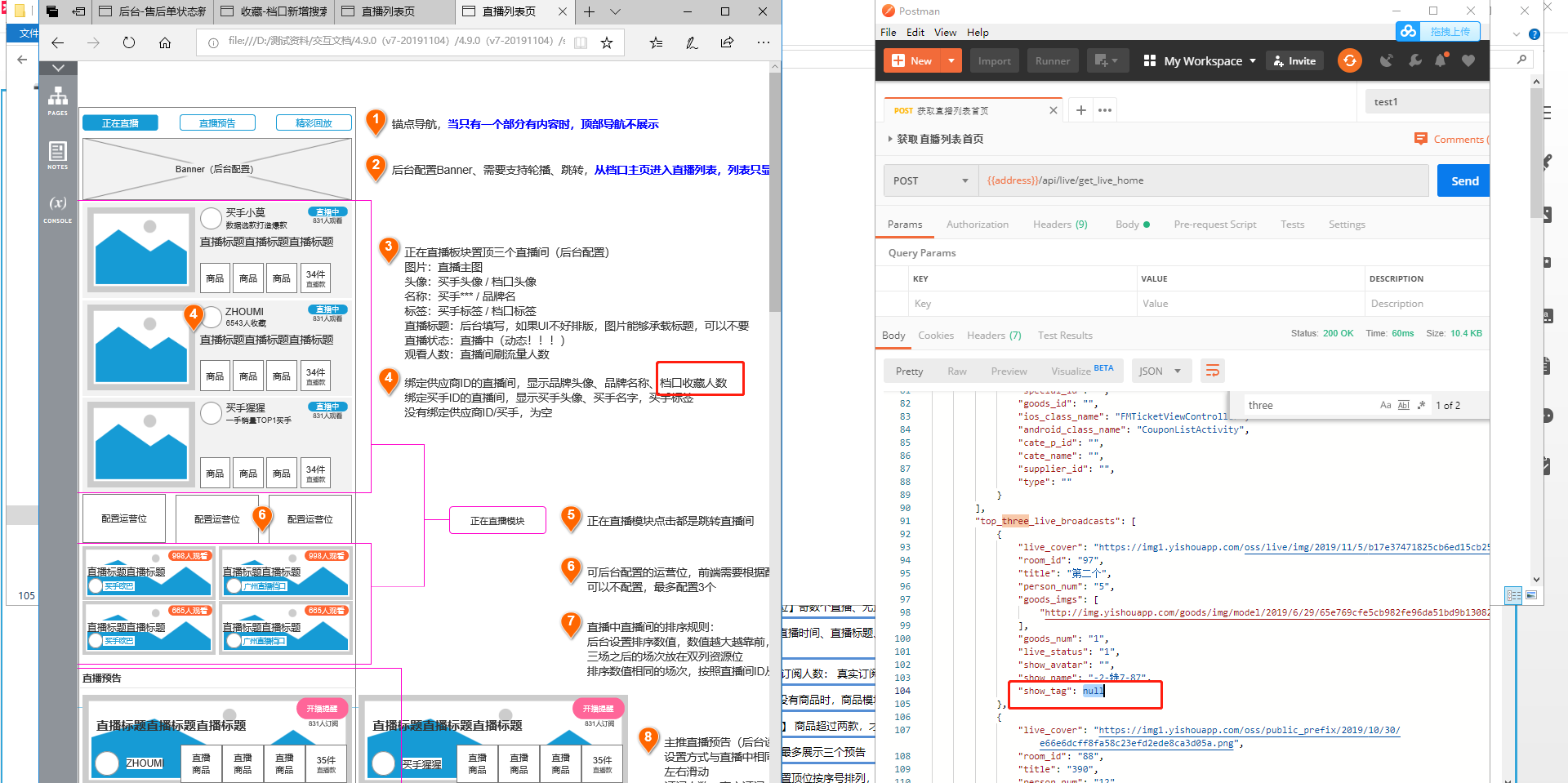Open My Workspace dropdown
The image size is (1568, 783).
click(1200, 60)
